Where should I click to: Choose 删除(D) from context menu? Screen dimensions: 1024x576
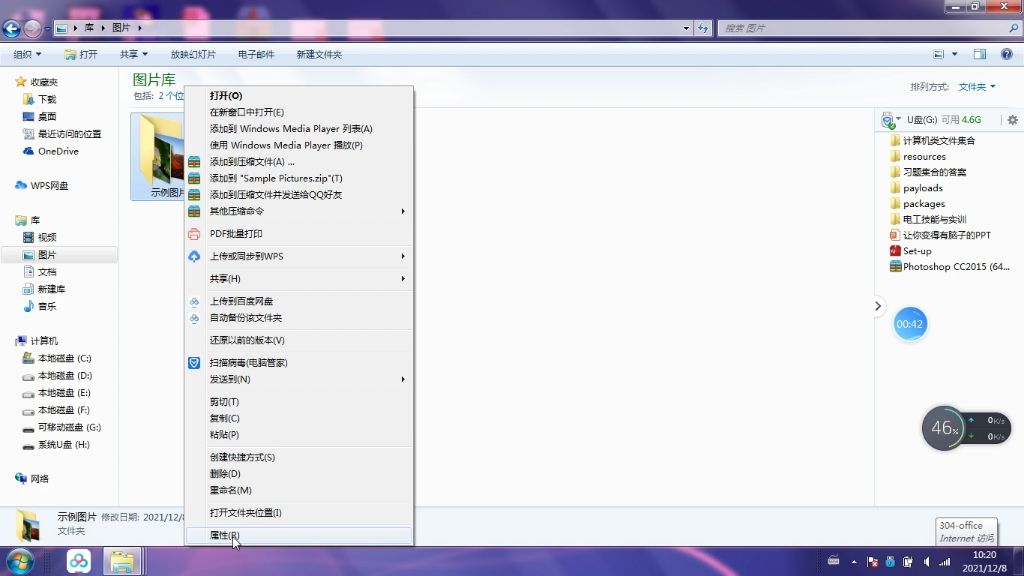click(x=299, y=473)
